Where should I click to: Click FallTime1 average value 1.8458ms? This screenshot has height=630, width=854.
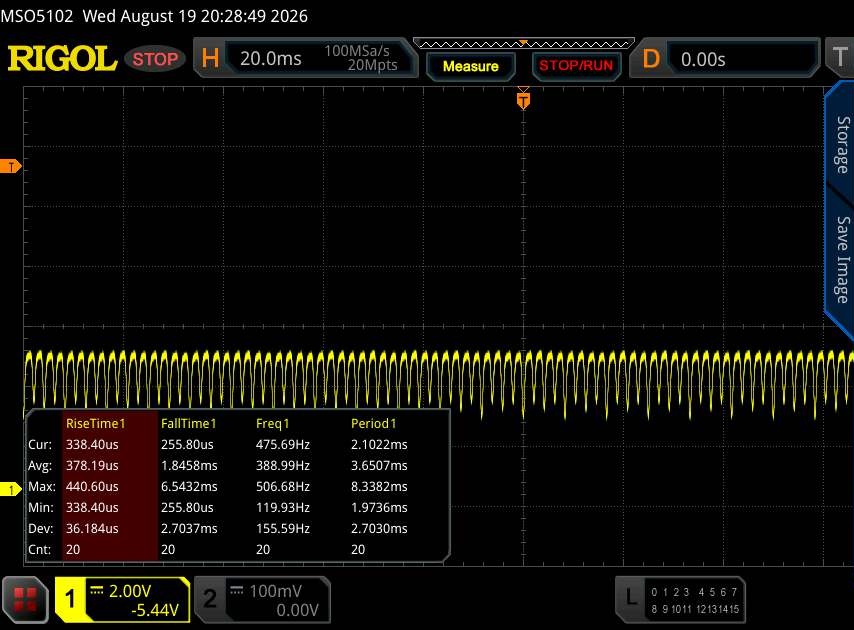189,466
